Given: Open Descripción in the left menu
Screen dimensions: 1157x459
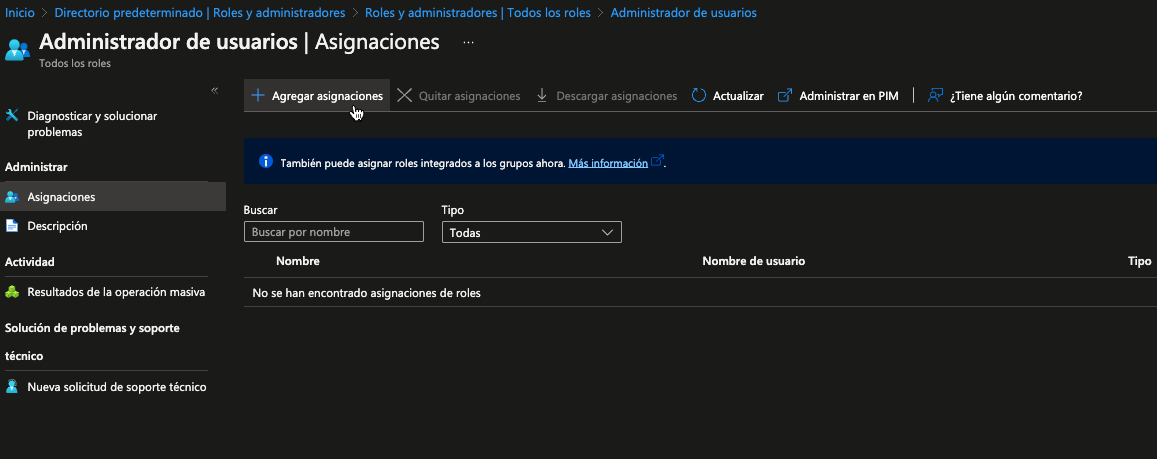Looking at the screenshot, I should click(57, 226).
